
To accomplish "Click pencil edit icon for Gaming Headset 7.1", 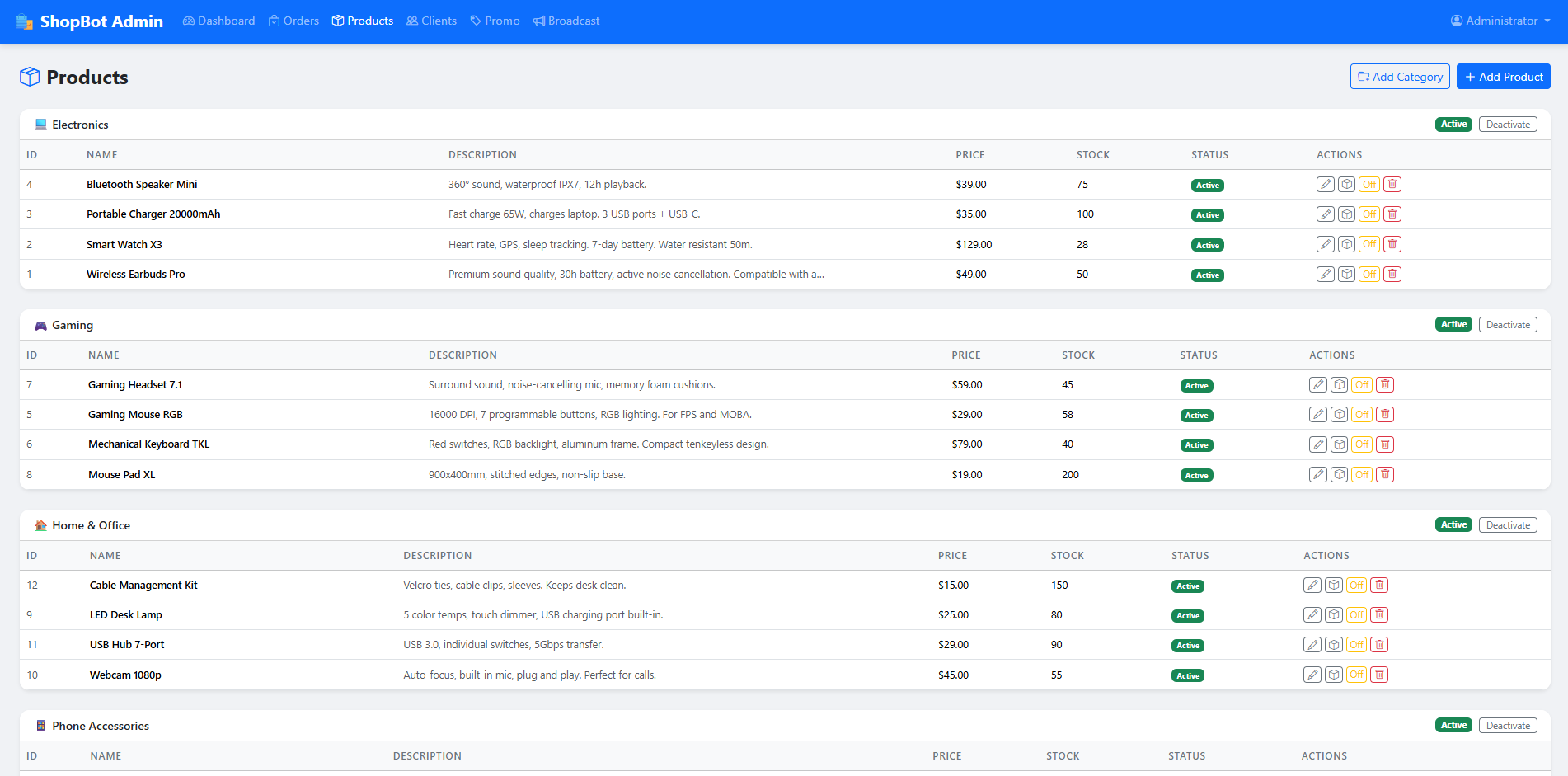I will point(1318,385).
